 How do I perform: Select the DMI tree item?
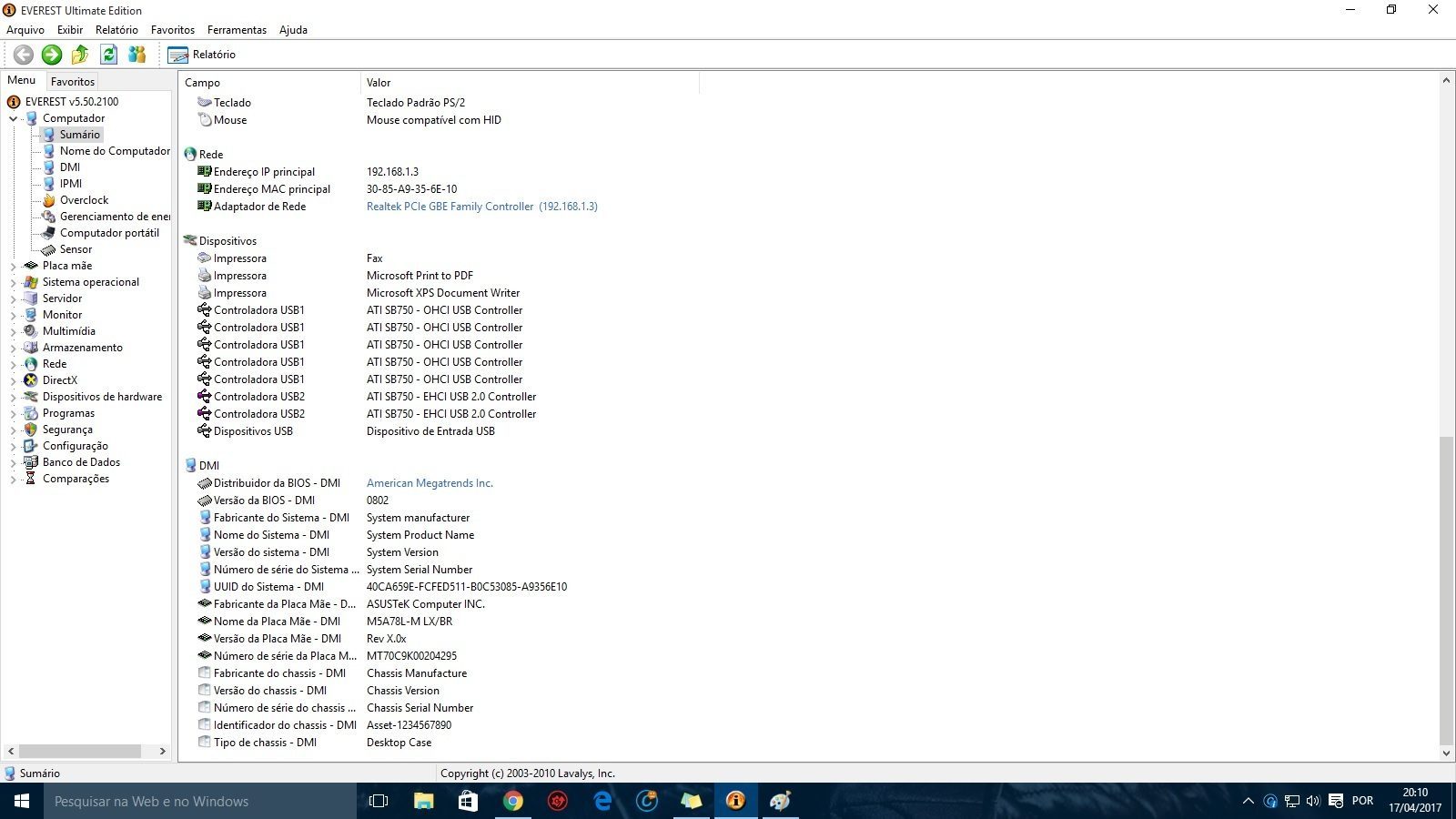(70, 167)
